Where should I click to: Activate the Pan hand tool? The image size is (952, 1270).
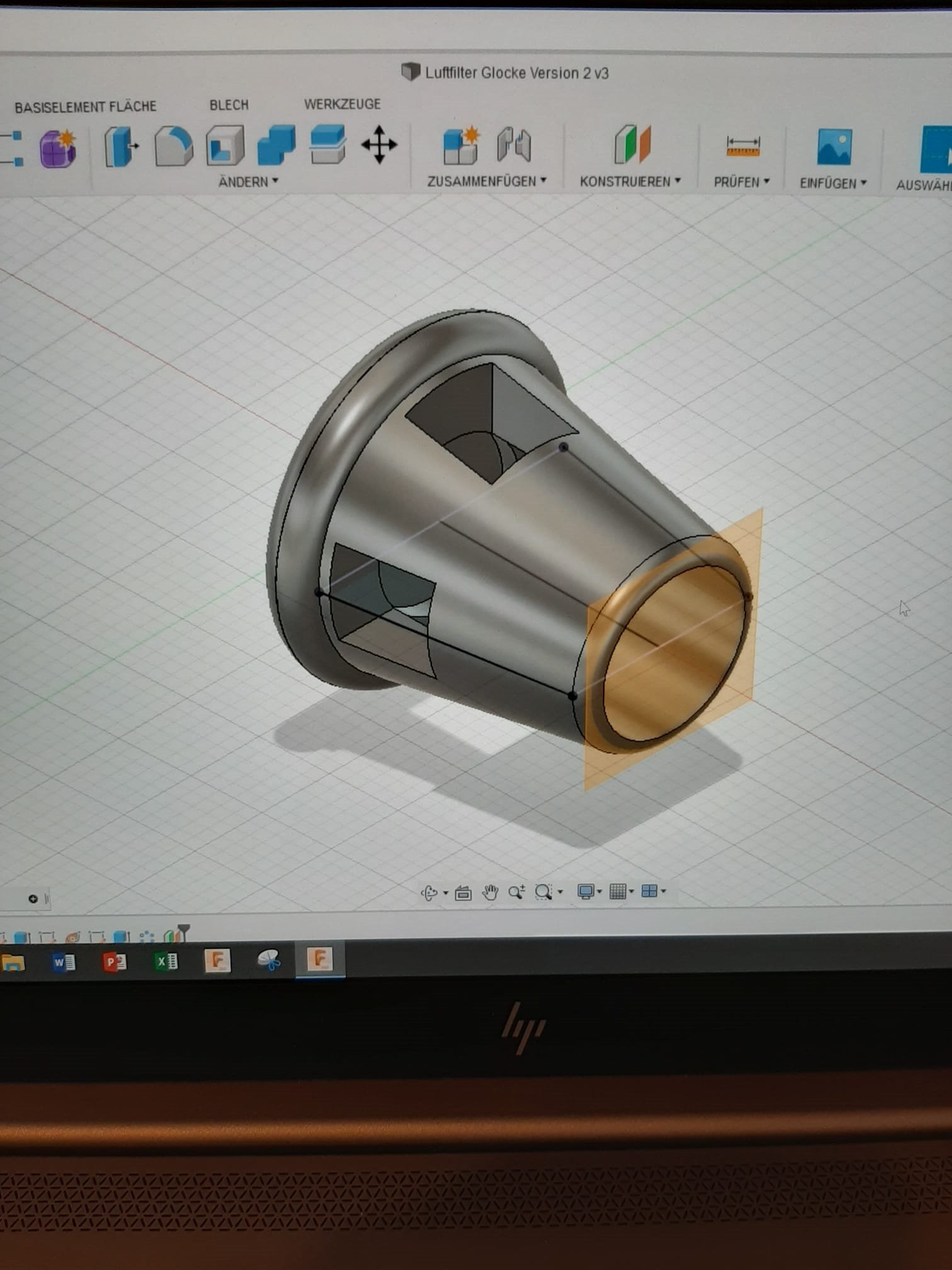pos(490,892)
